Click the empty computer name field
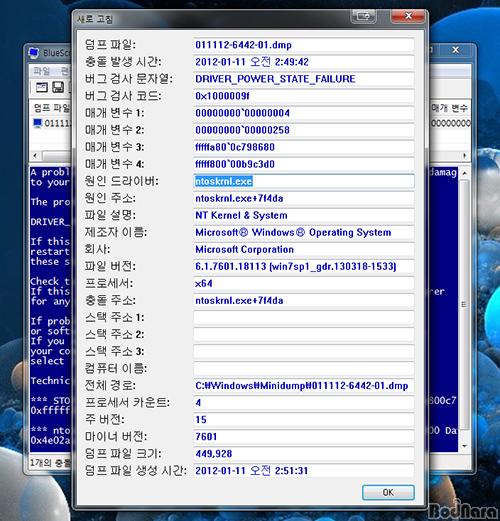The height and width of the screenshot is (521, 500). coord(304,368)
